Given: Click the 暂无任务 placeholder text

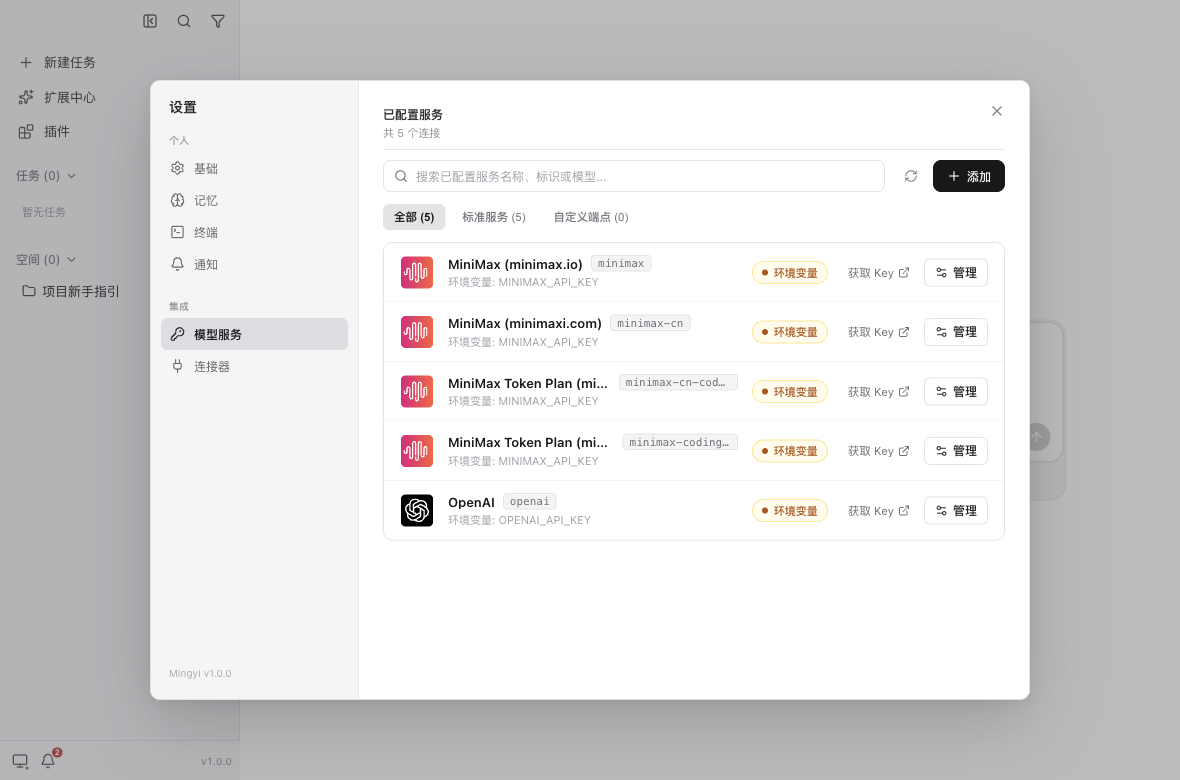Looking at the screenshot, I should [44, 212].
